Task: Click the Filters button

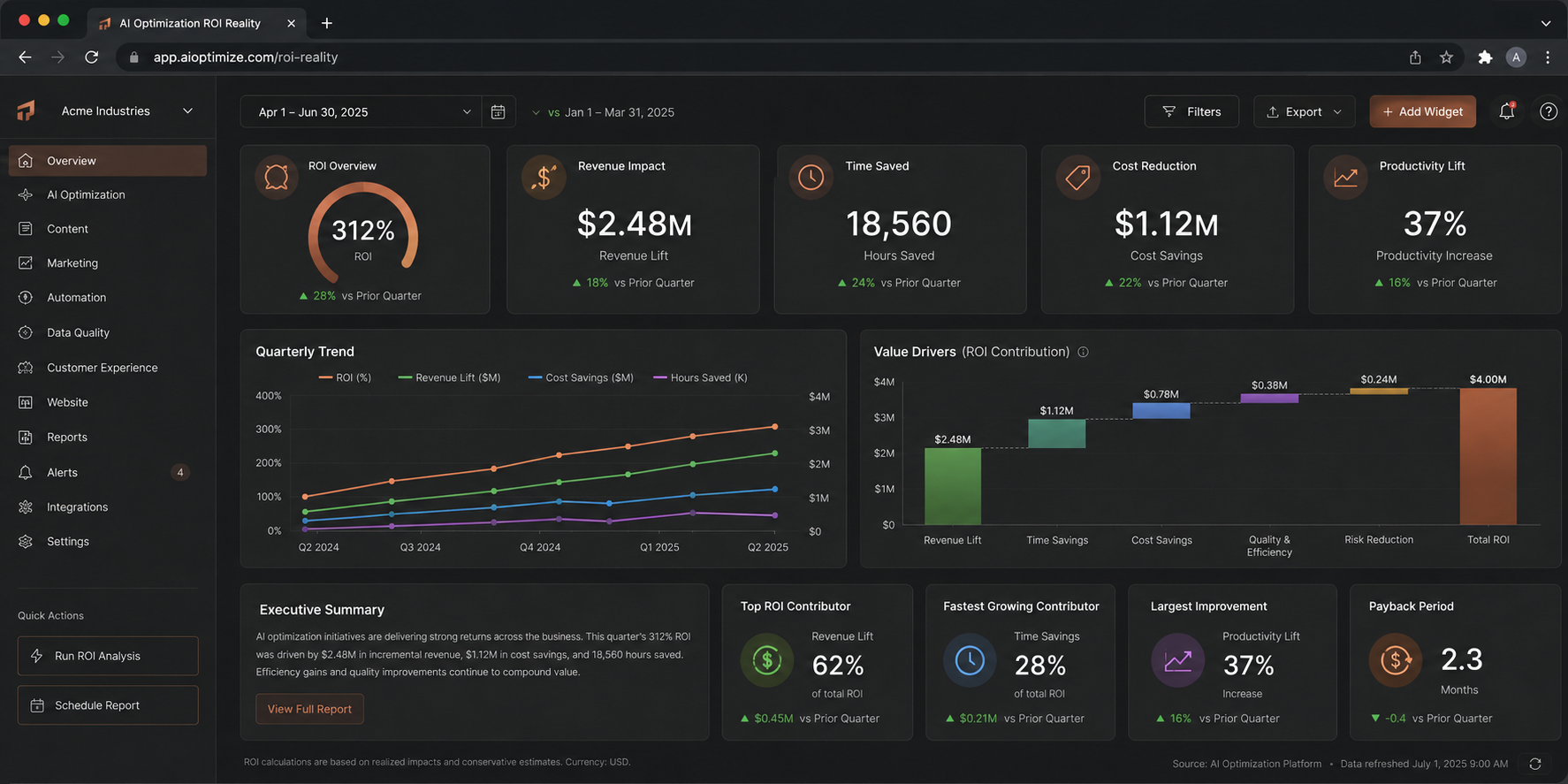Action: point(1191,111)
